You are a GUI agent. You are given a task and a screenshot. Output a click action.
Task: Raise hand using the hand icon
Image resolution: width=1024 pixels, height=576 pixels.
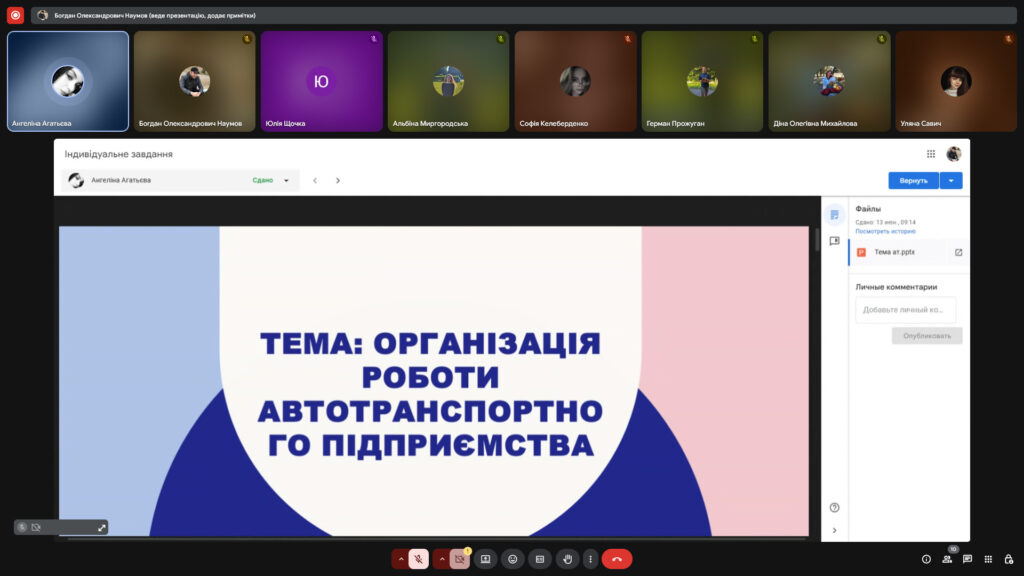(x=568, y=559)
